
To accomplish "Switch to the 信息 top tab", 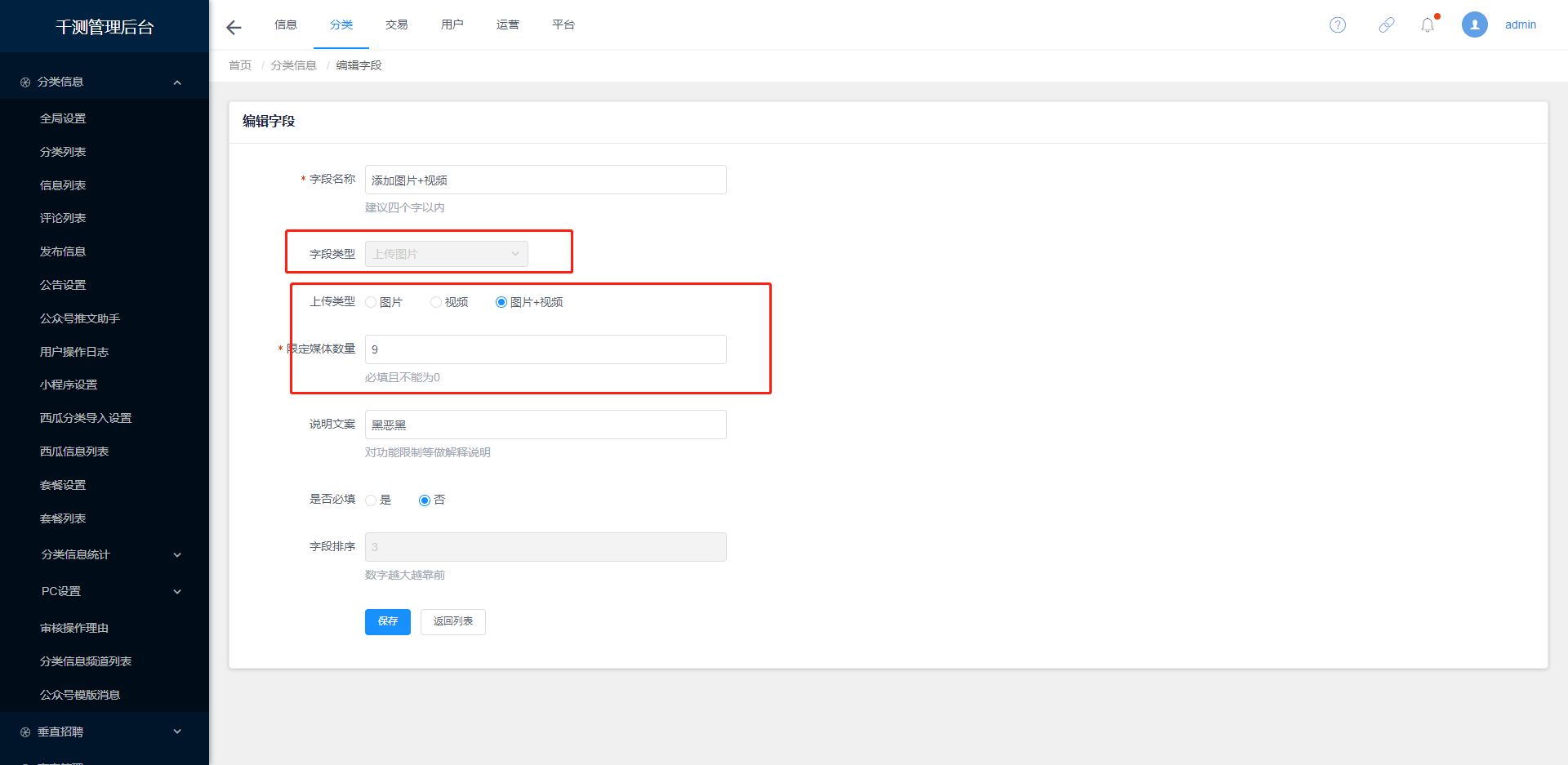I will click(x=286, y=24).
